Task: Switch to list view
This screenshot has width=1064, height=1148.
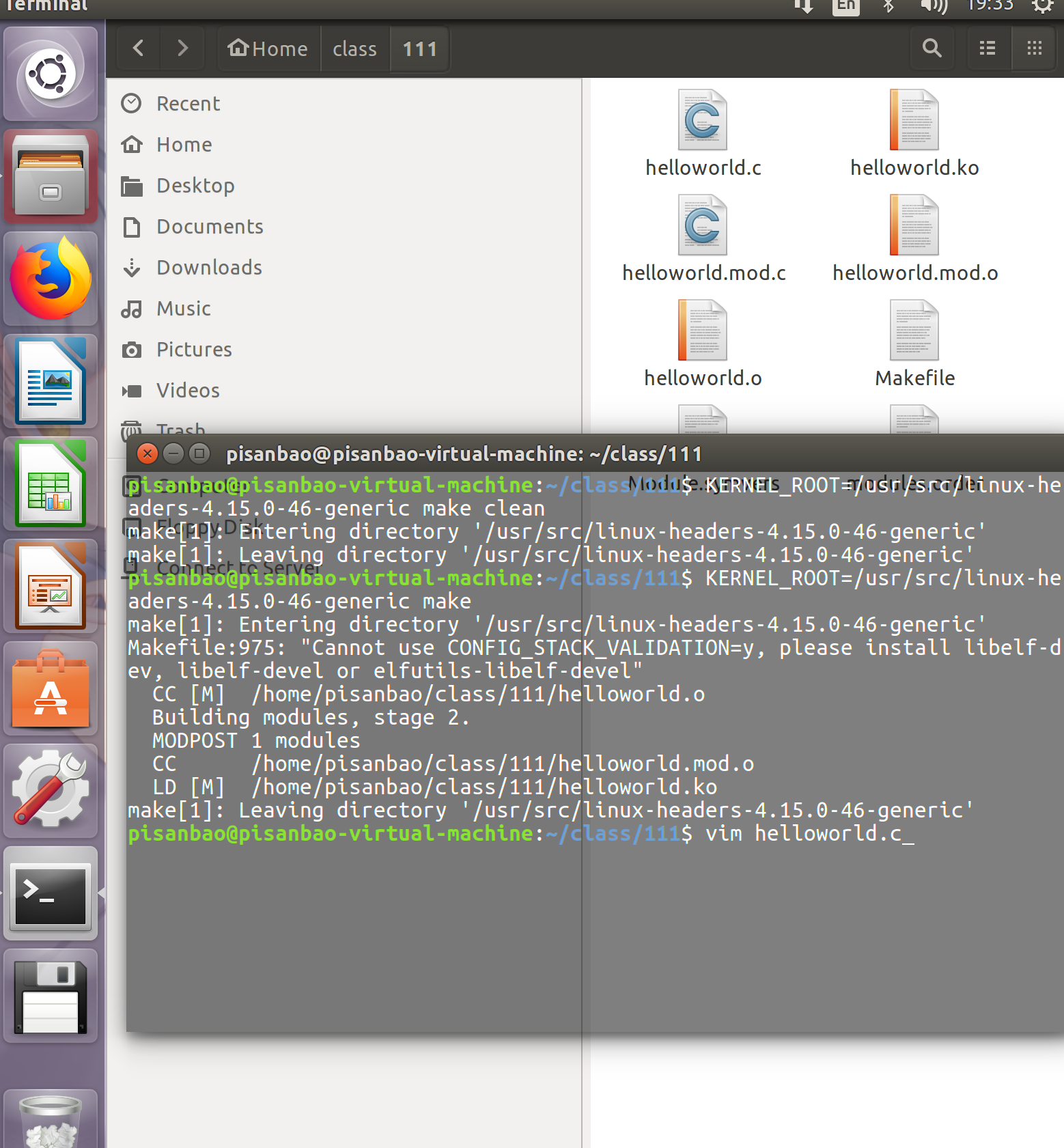Action: click(x=987, y=48)
